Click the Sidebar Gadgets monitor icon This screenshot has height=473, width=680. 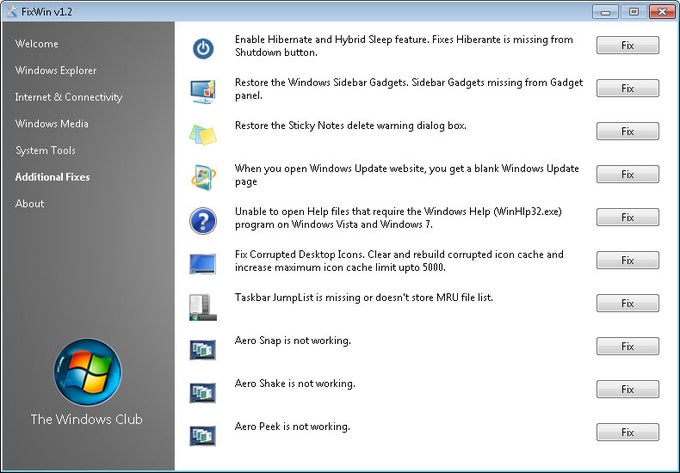[203, 91]
